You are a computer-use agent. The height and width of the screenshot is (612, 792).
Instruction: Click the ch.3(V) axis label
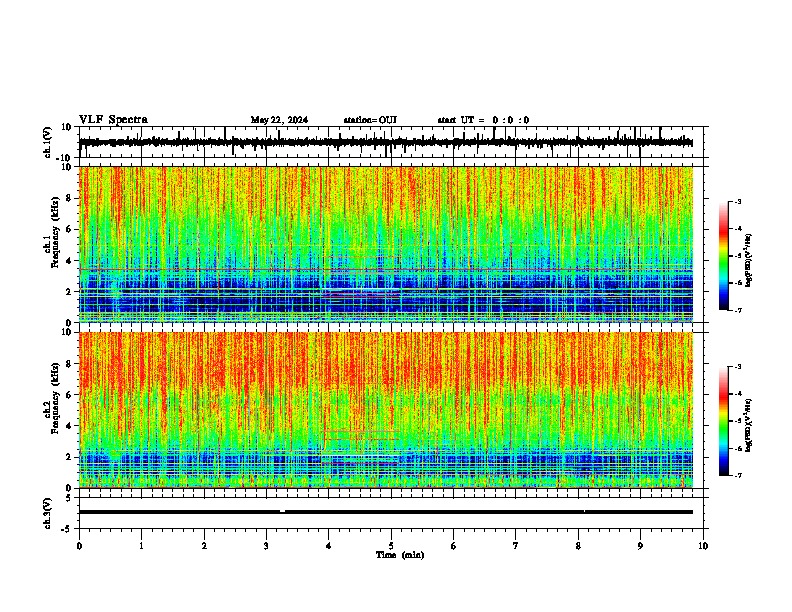[48, 513]
